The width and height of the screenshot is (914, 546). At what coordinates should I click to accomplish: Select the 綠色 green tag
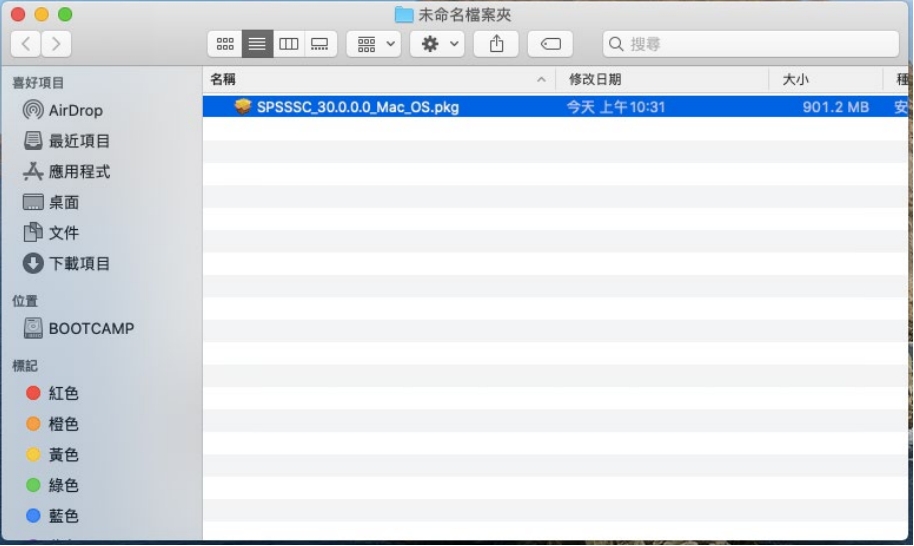52,485
